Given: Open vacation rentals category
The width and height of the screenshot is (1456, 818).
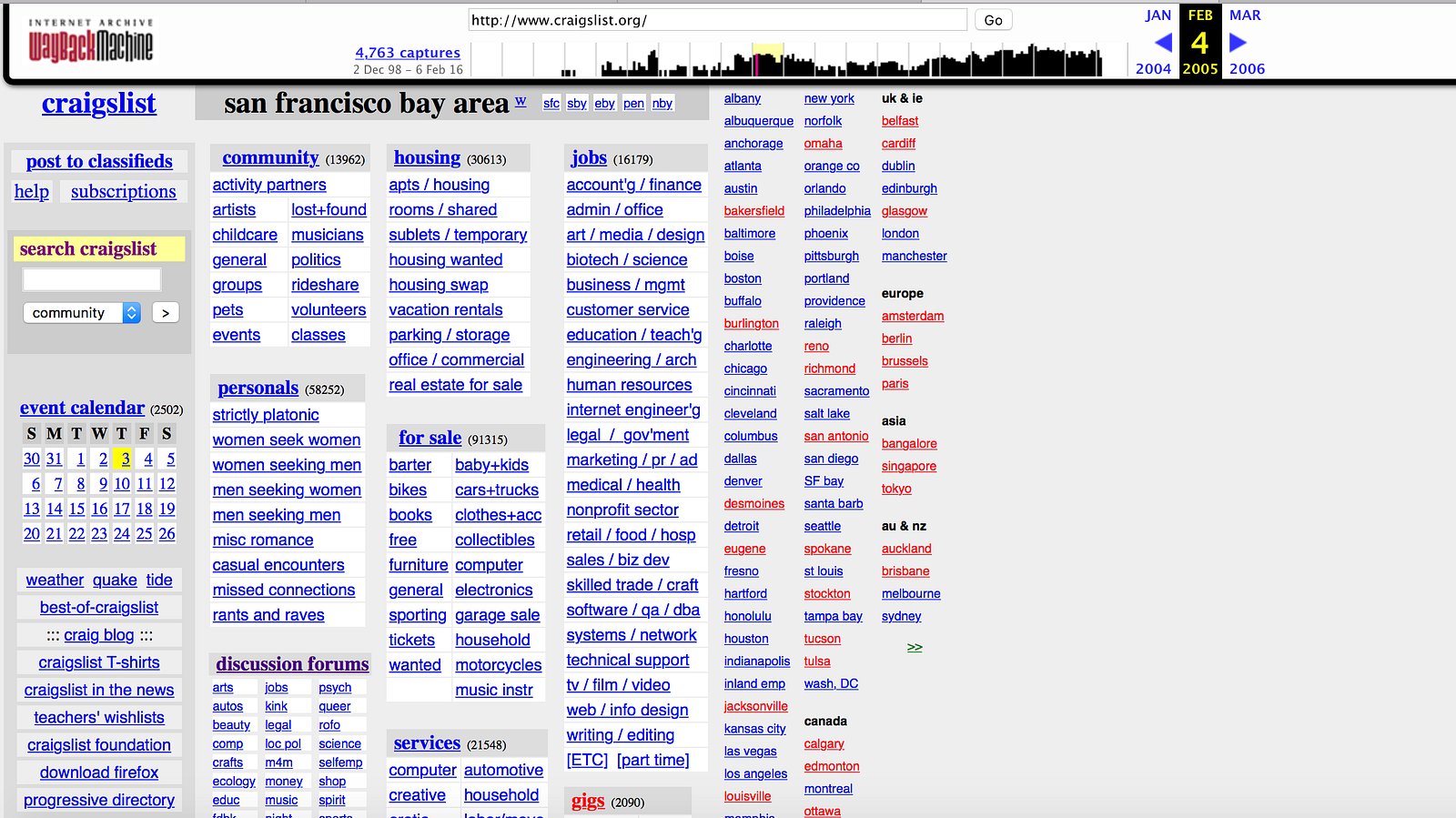Looking at the screenshot, I should coord(446,310).
